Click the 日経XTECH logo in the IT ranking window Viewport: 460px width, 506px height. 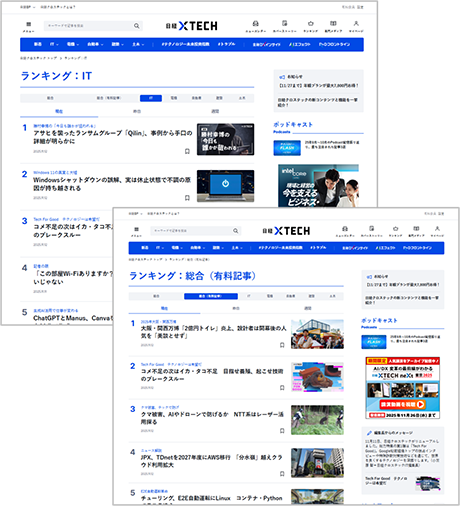[x=192, y=26]
